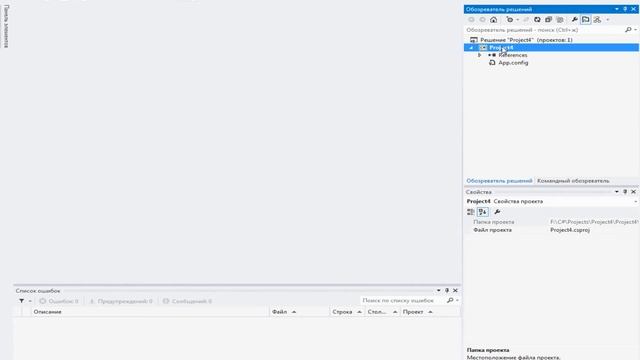Click the Sync with active document icon

point(526,20)
